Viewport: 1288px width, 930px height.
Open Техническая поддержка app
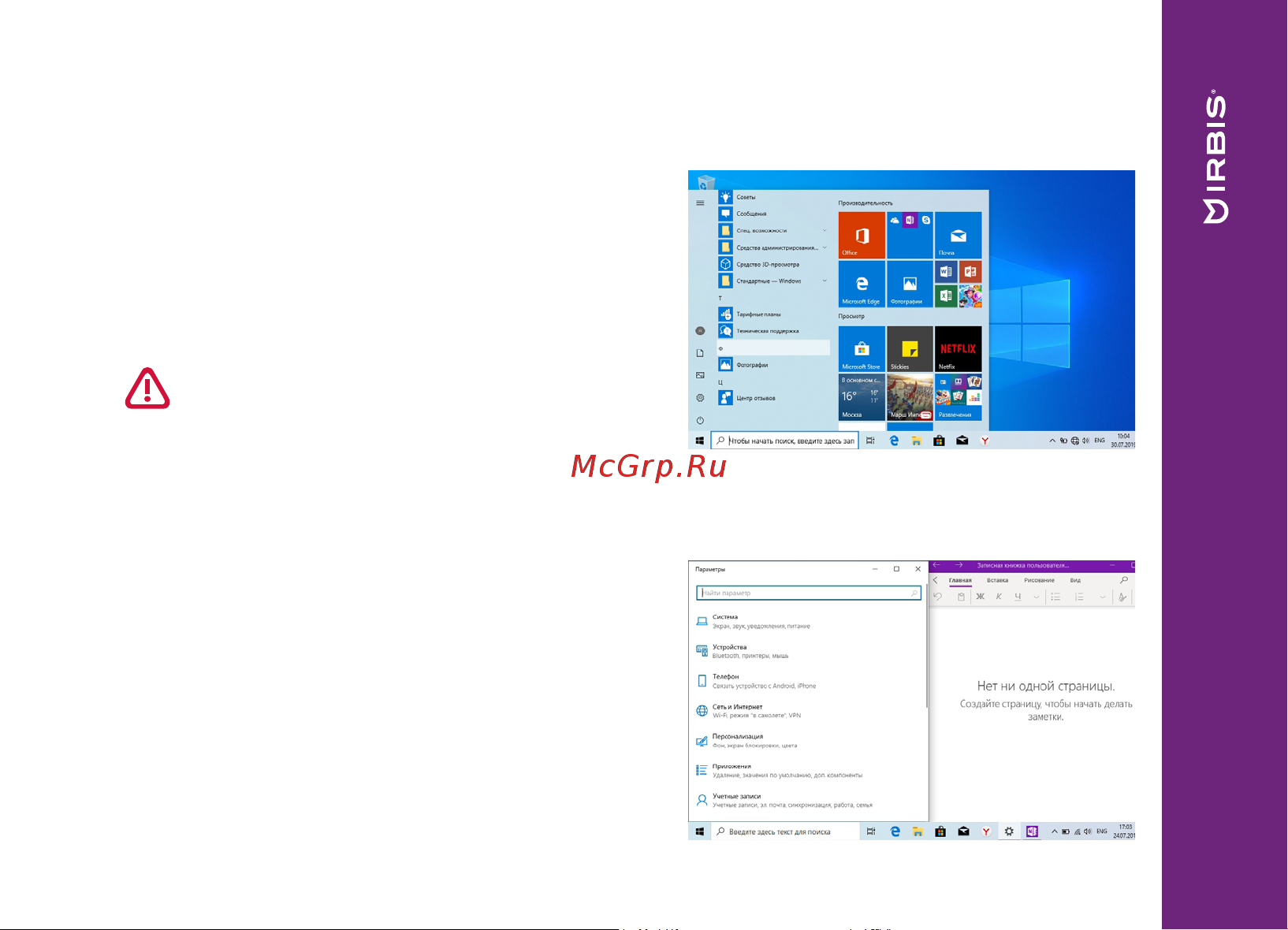click(x=773, y=331)
